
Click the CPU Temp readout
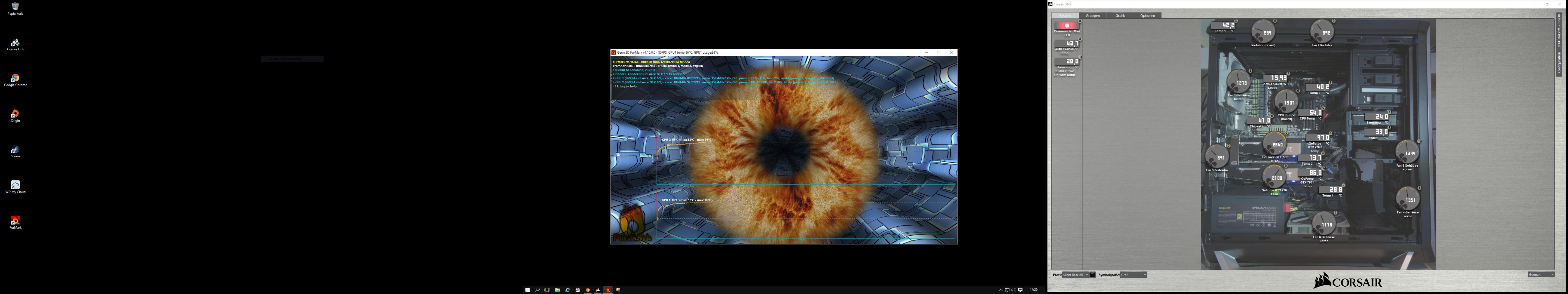click(1310, 113)
